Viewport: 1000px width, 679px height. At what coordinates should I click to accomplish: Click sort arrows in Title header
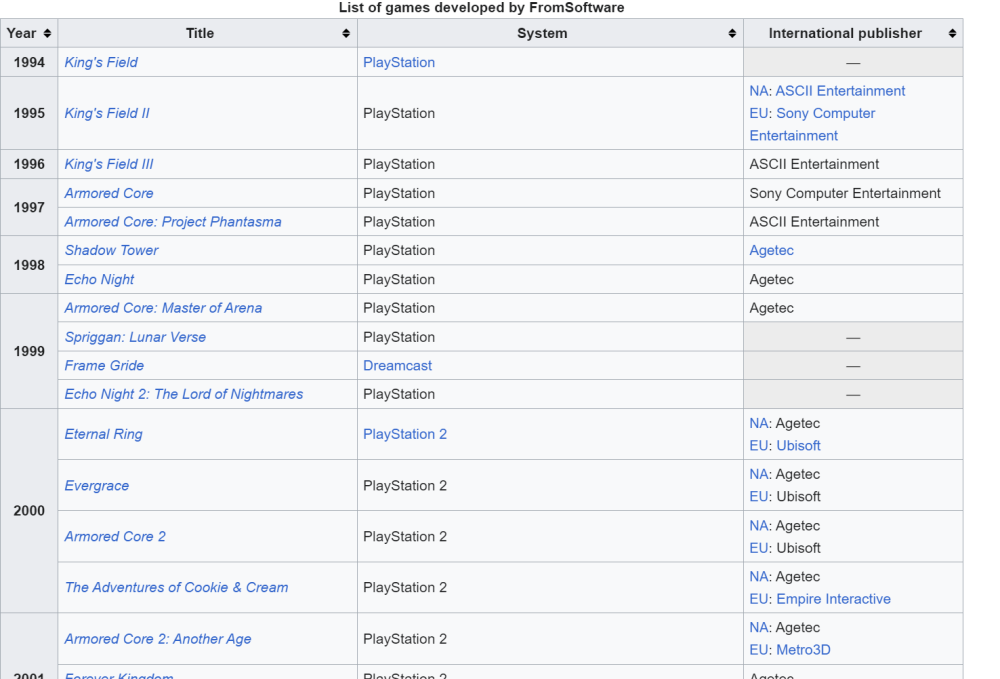[x=346, y=33]
